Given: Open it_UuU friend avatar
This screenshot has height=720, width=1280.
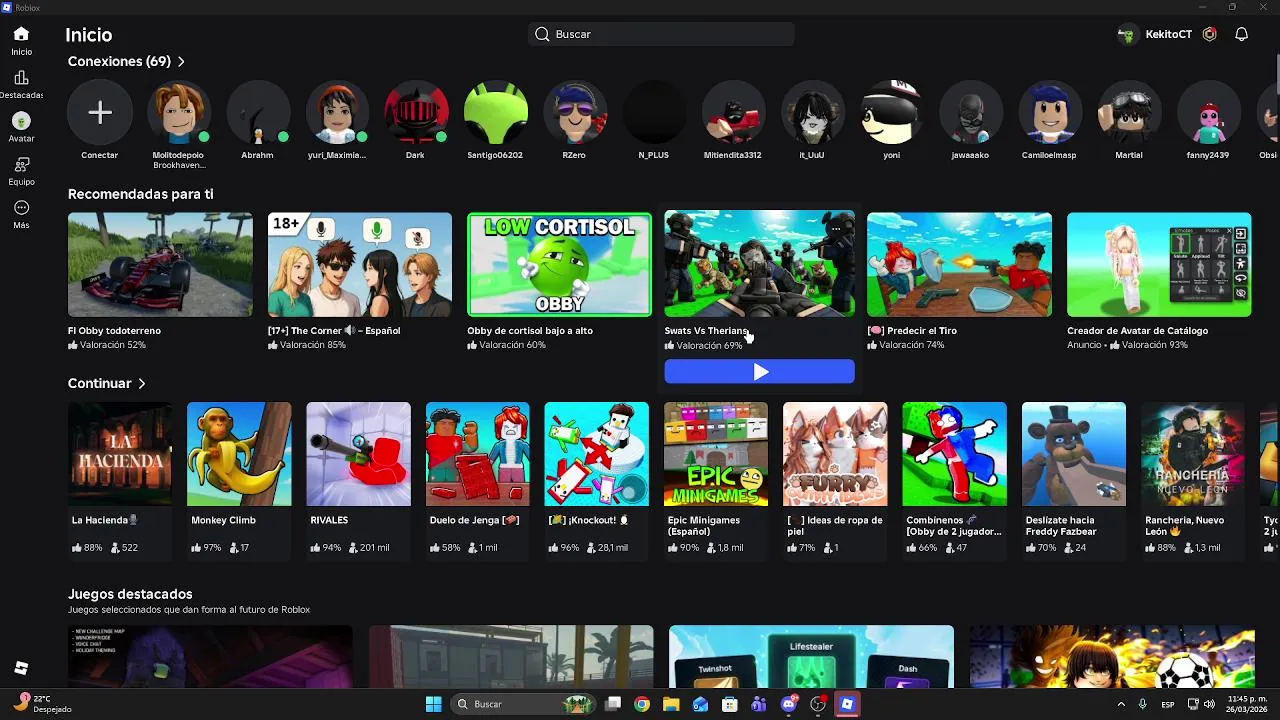Looking at the screenshot, I should (x=812, y=112).
